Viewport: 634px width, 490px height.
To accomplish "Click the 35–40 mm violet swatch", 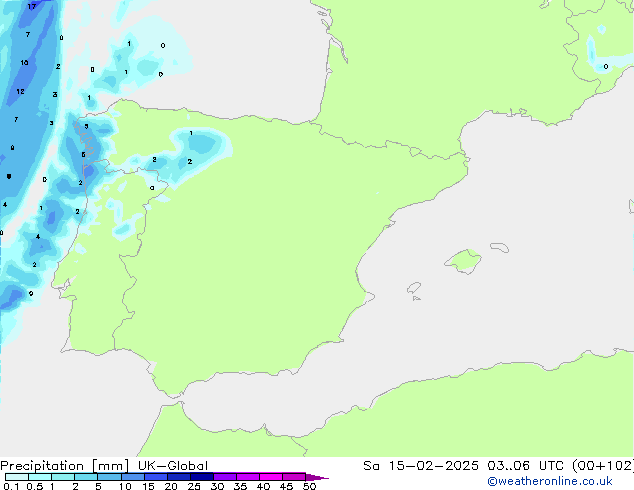I will point(248,477).
